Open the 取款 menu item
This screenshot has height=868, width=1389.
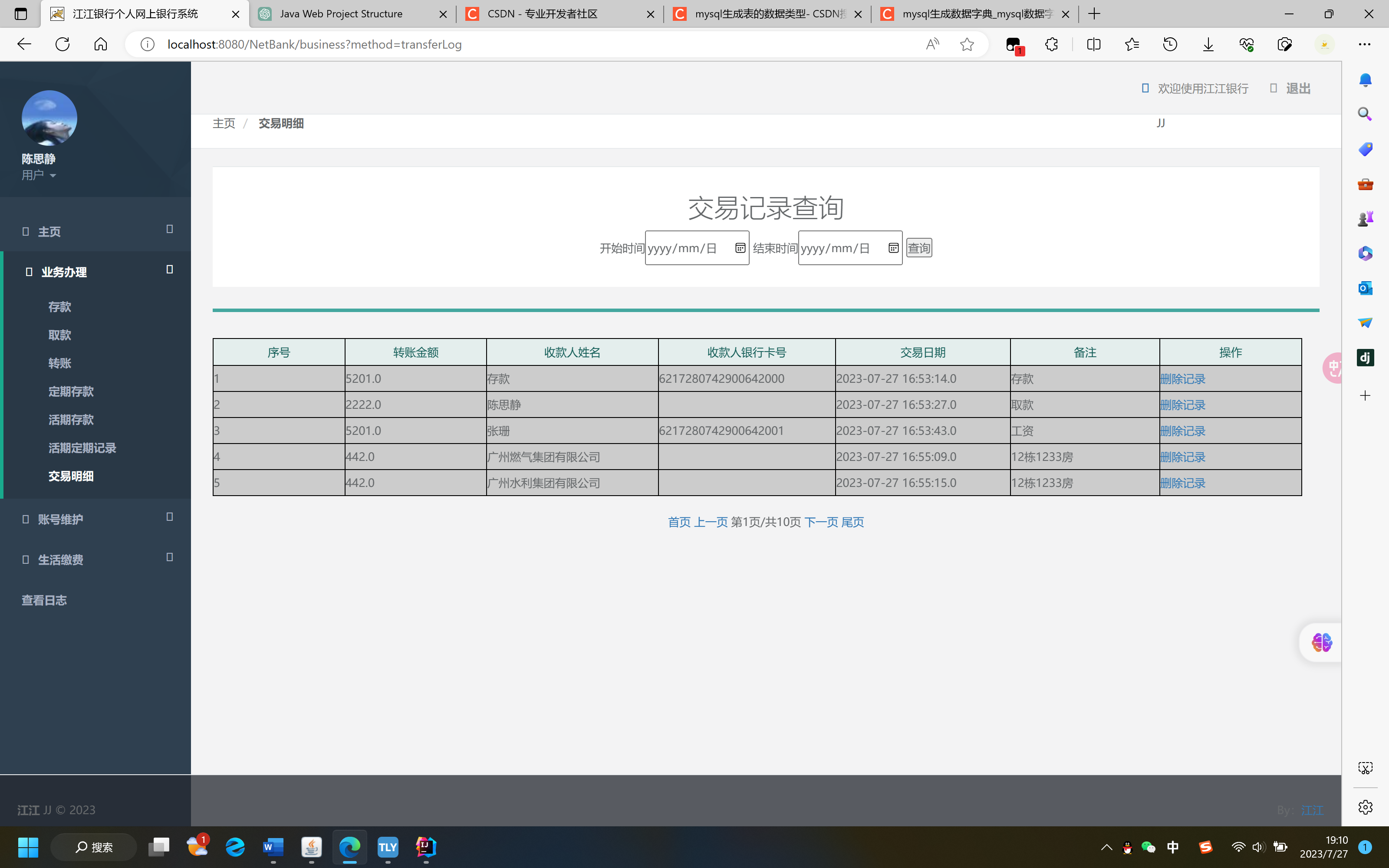tap(60, 335)
